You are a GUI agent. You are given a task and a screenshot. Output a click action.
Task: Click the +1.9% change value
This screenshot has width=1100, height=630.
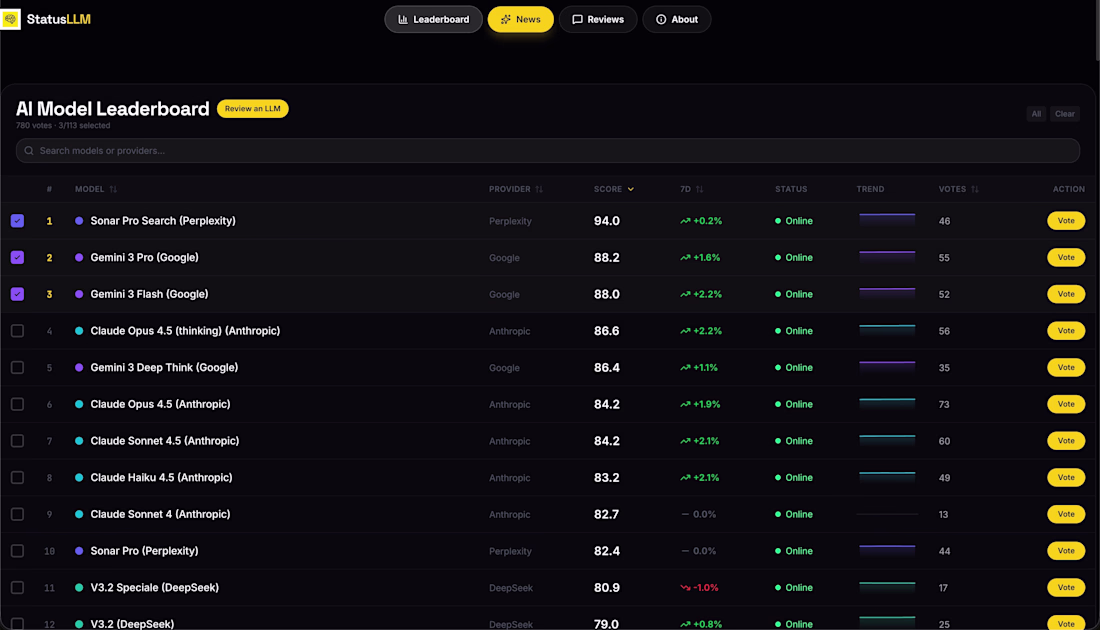pyautogui.click(x=706, y=405)
